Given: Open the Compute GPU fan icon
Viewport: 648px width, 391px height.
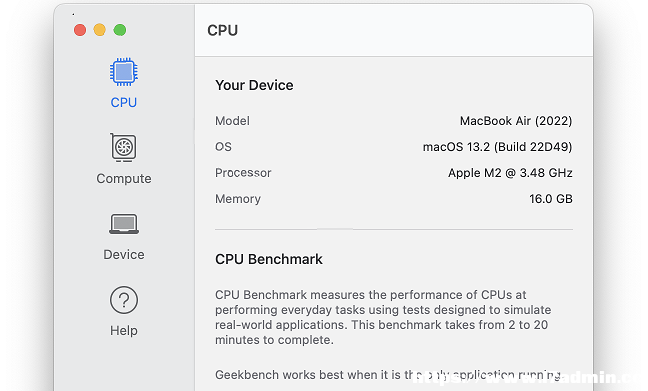Looking at the screenshot, I should pyautogui.click(x=123, y=147).
